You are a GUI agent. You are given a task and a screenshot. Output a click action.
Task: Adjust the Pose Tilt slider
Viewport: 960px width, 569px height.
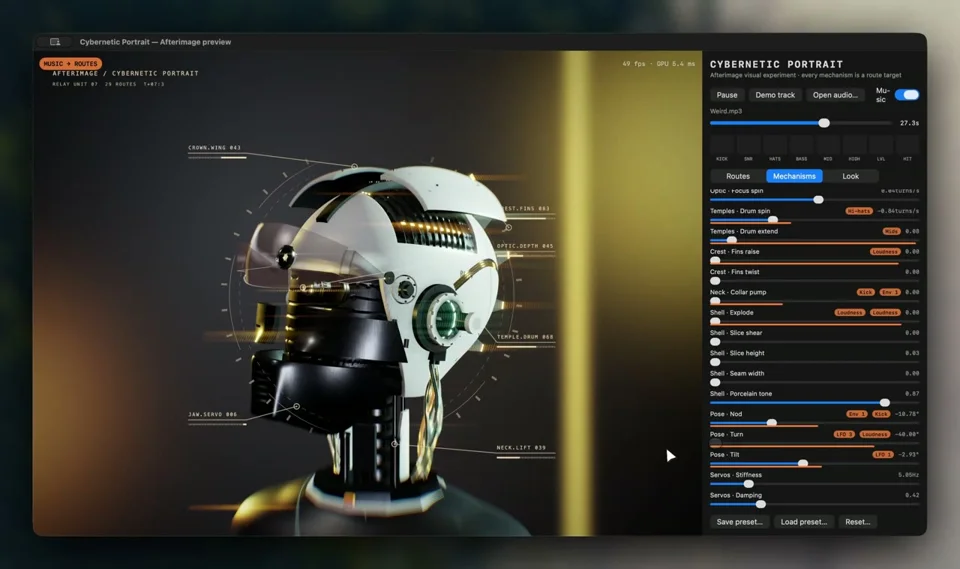814,464
